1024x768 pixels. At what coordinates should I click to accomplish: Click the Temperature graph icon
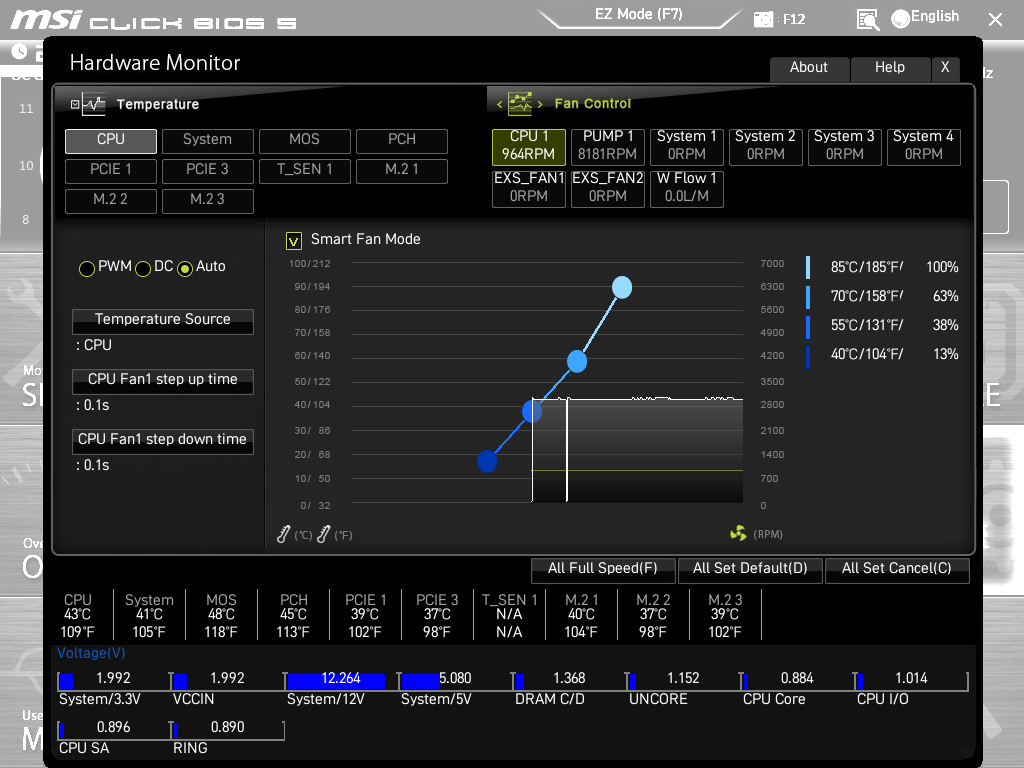93,104
